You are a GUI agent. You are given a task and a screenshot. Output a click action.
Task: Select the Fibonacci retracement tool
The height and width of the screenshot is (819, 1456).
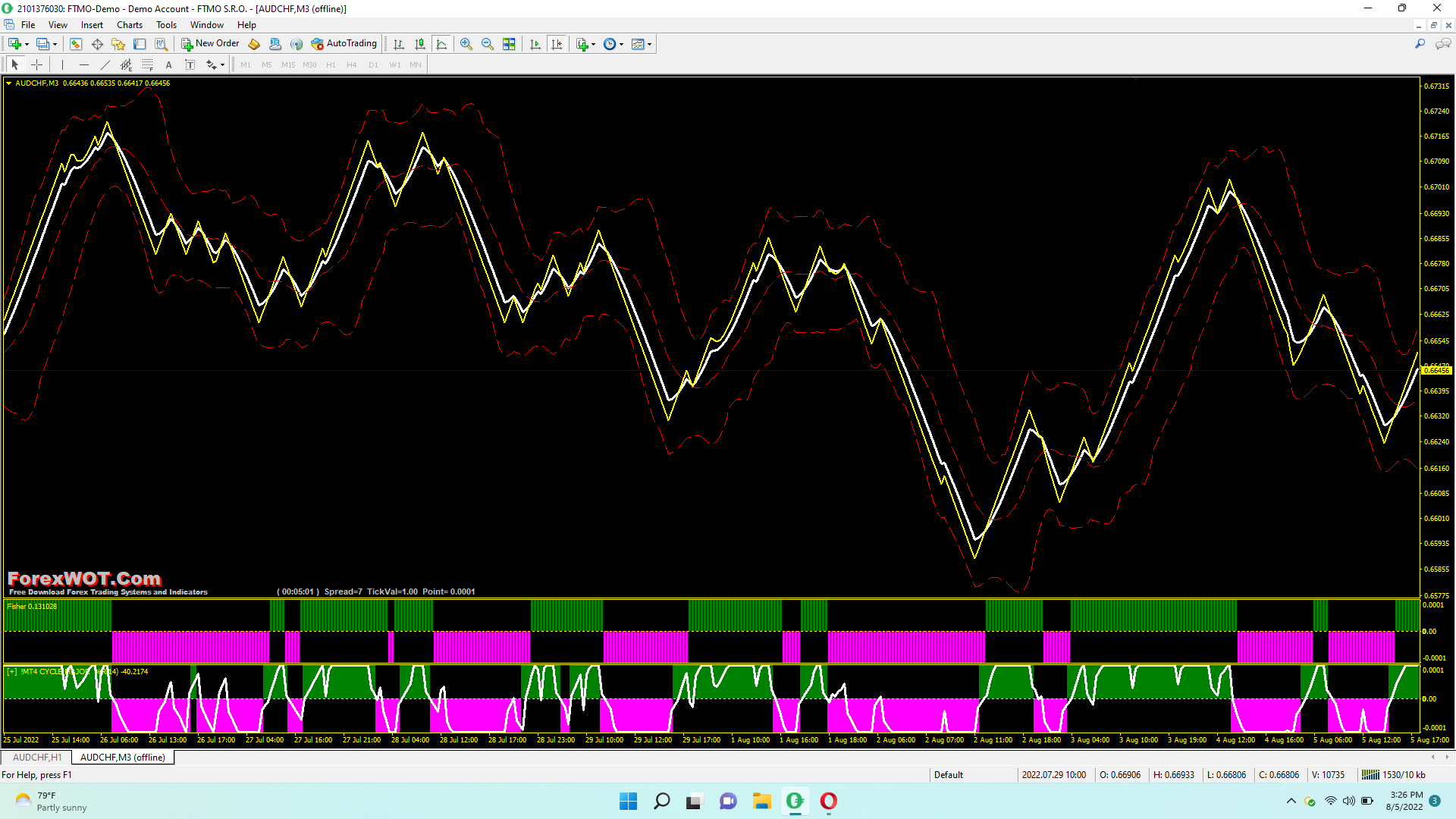[x=148, y=65]
